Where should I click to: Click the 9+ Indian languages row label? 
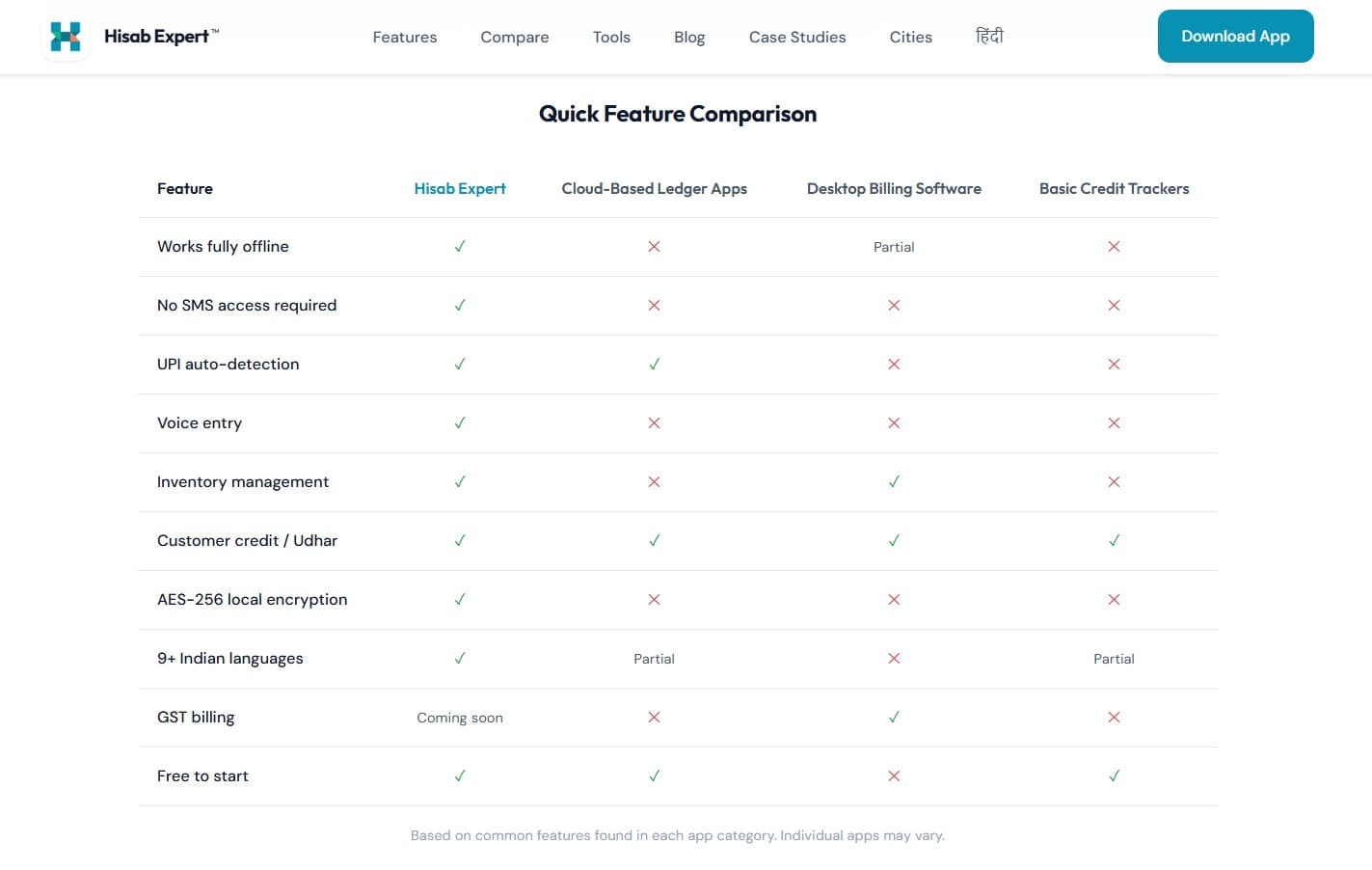pos(230,658)
